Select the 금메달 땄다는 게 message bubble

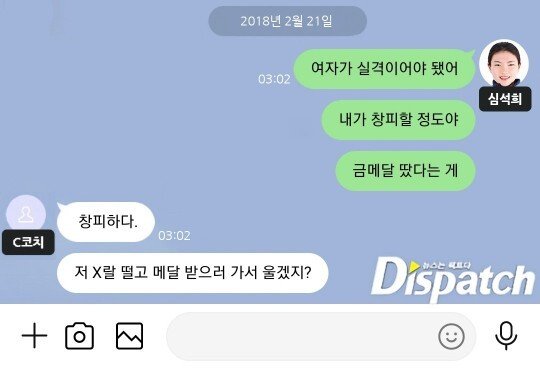[405, 170]
